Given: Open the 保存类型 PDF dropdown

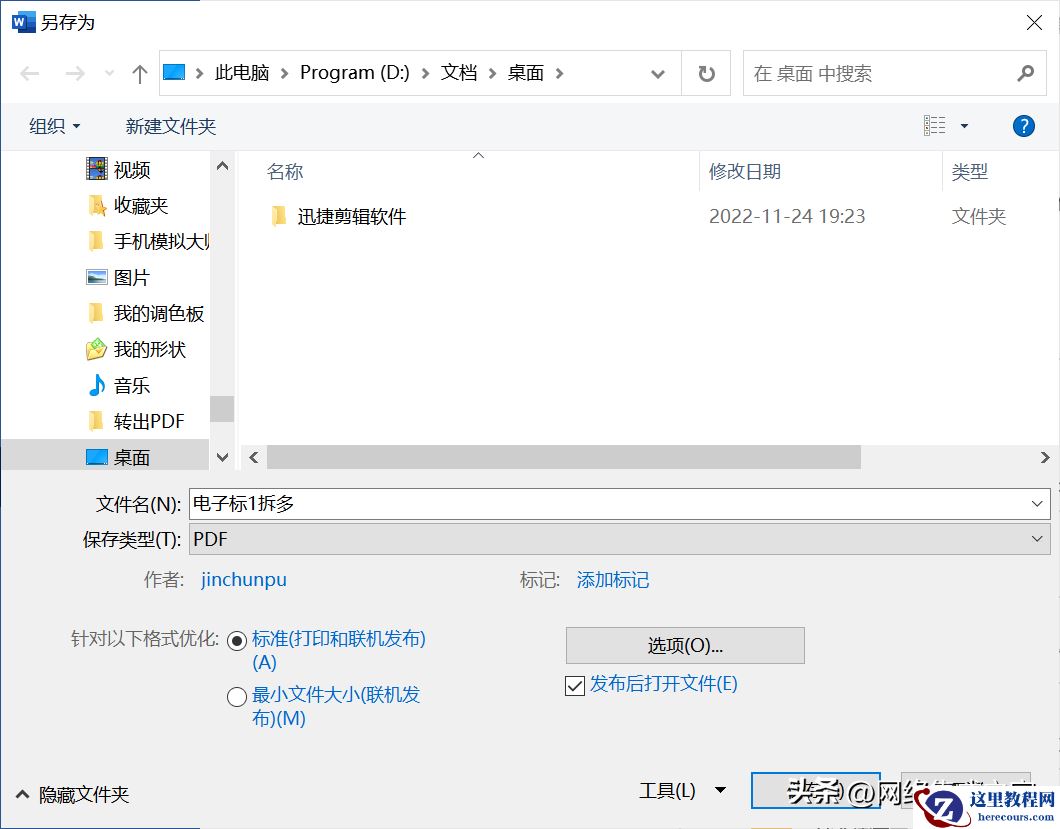Looking at the screenshot, I should click(x=1036, y=539).
